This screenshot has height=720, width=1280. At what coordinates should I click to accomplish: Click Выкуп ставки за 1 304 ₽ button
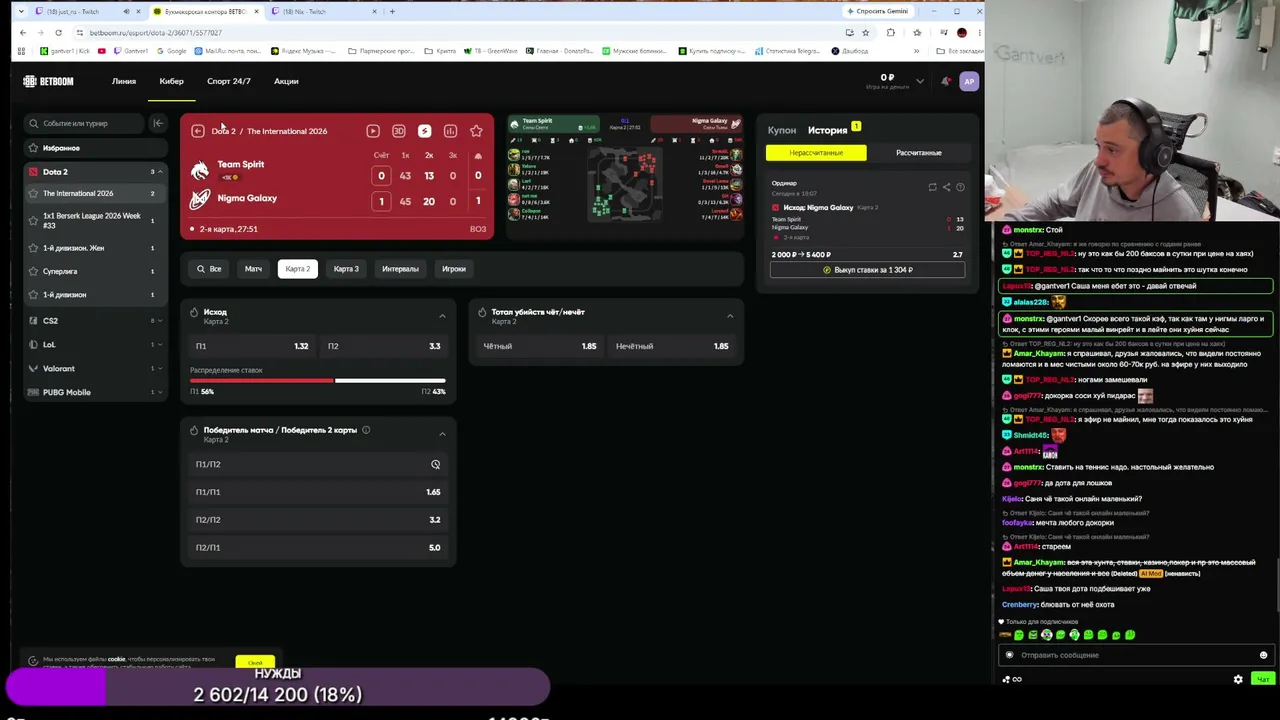tap(867, 270)
